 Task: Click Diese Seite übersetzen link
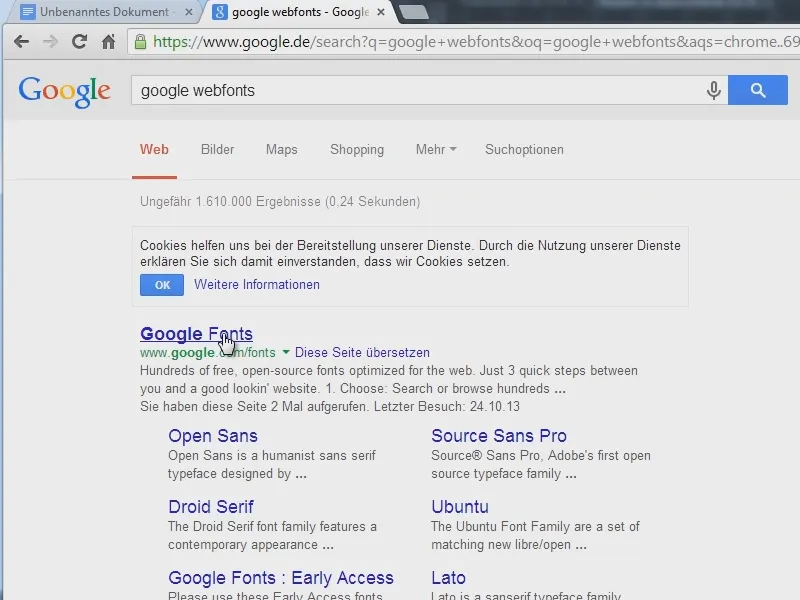tap(362, 353)
